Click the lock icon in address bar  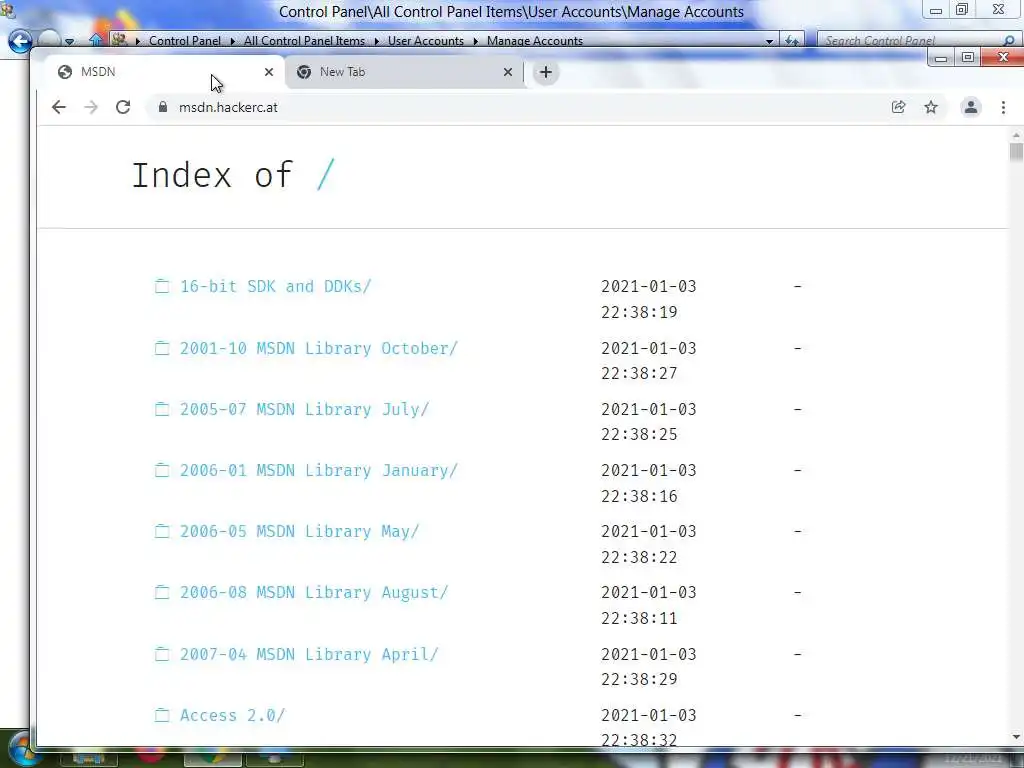pos(163,107)
